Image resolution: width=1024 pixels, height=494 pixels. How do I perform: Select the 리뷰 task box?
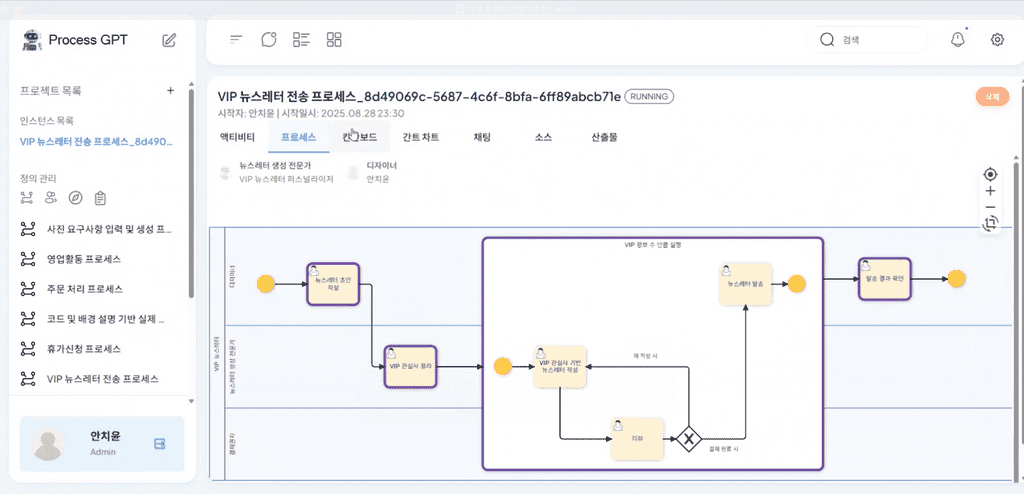tap(637, 438)
